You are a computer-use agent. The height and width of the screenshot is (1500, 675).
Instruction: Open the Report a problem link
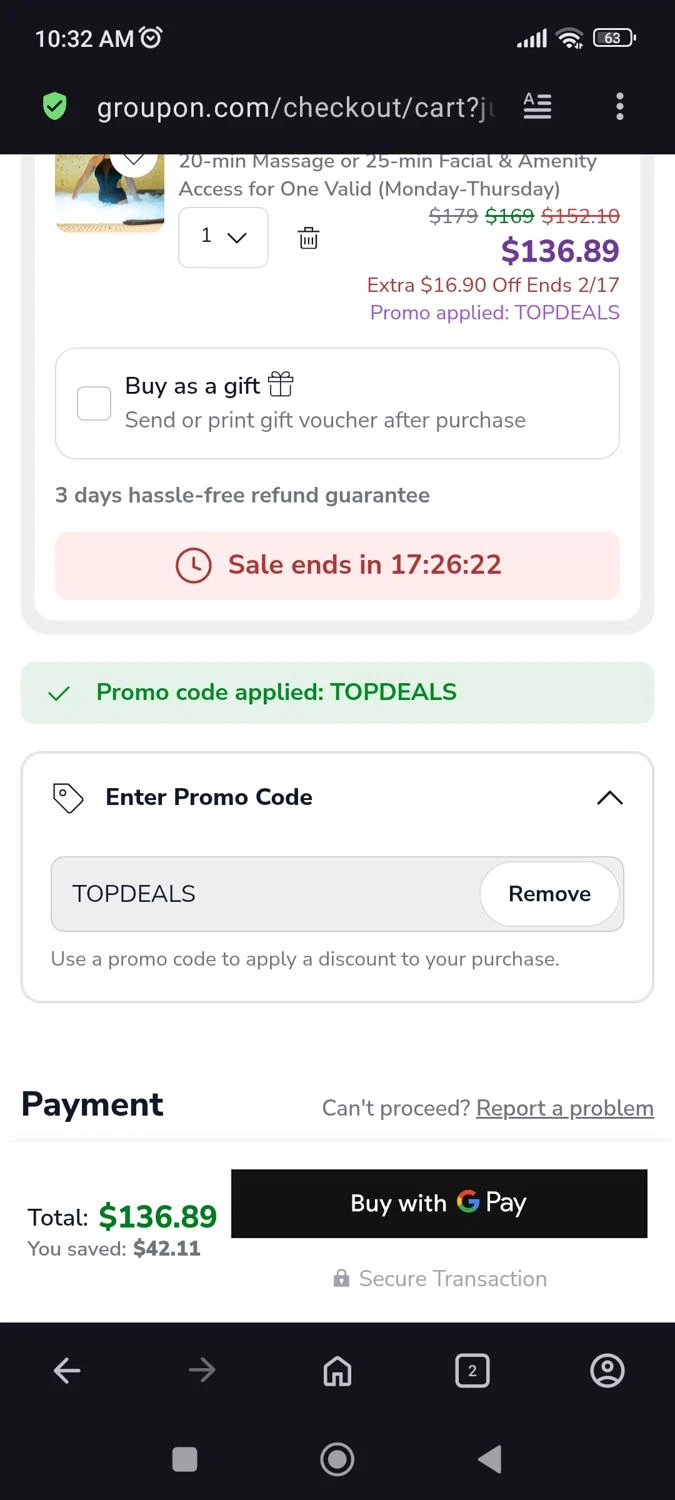564,1108
